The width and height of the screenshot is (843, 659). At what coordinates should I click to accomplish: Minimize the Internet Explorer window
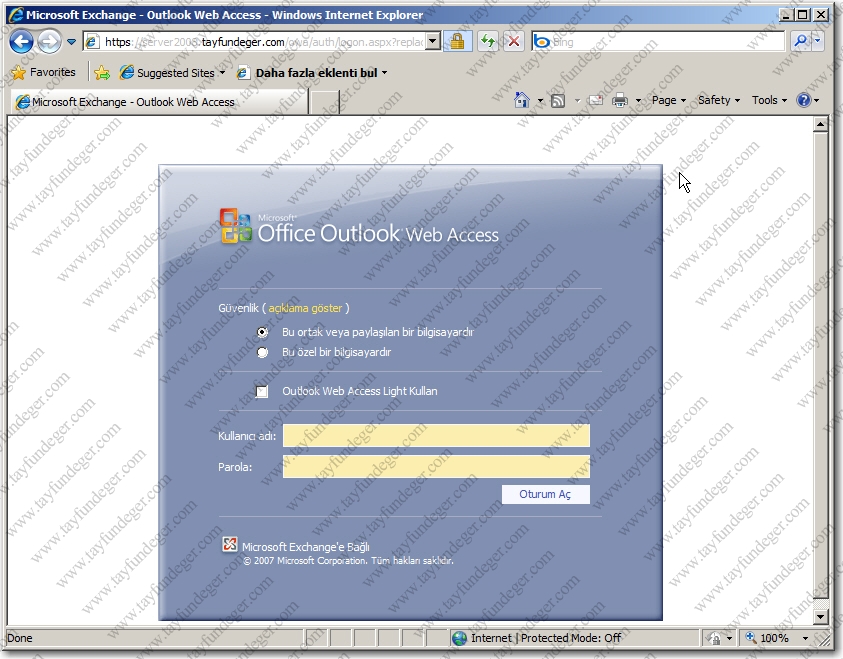[785, 15]
